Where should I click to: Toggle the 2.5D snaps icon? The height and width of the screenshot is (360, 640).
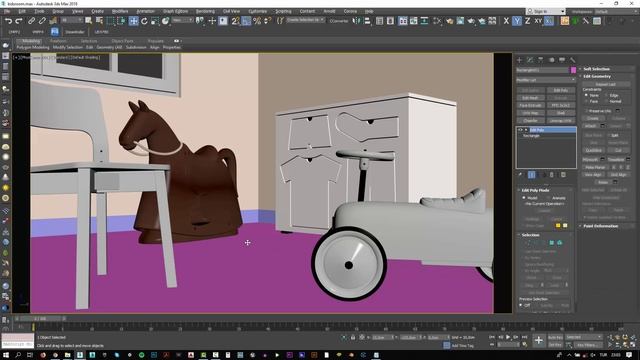pyautogui.click(x=236, y=21)
